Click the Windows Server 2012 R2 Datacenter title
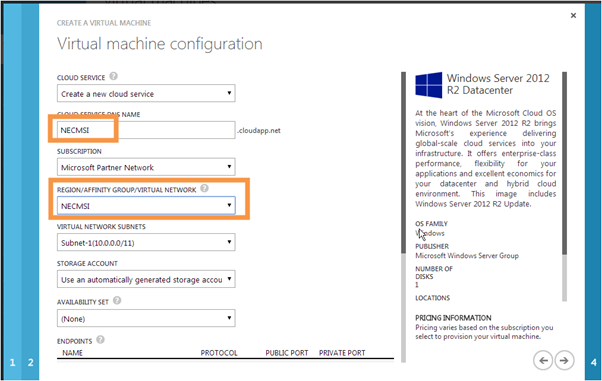Screen dimensions: 602x381 [498, 84]
